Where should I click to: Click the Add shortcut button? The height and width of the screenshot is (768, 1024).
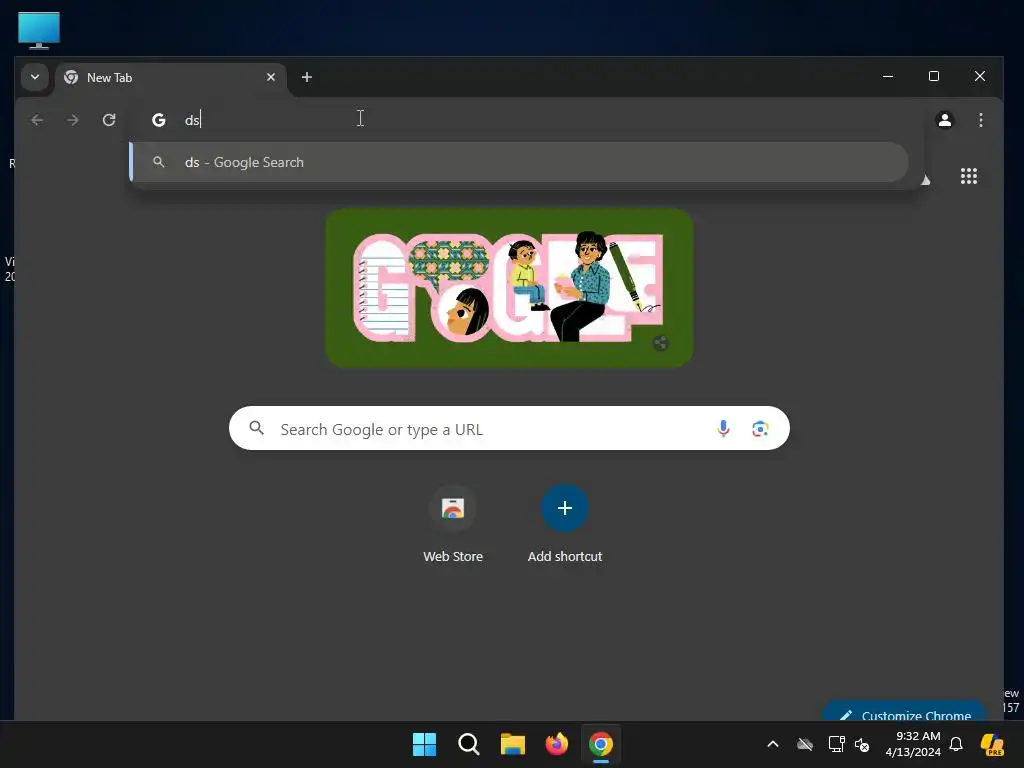(x=565, y=523)
